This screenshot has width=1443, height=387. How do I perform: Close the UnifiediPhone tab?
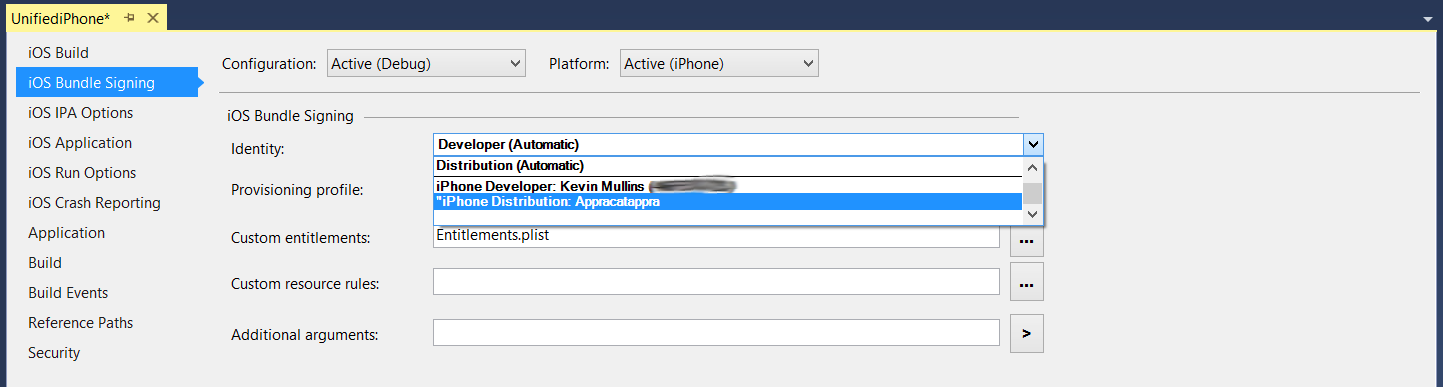coord(152,18)
